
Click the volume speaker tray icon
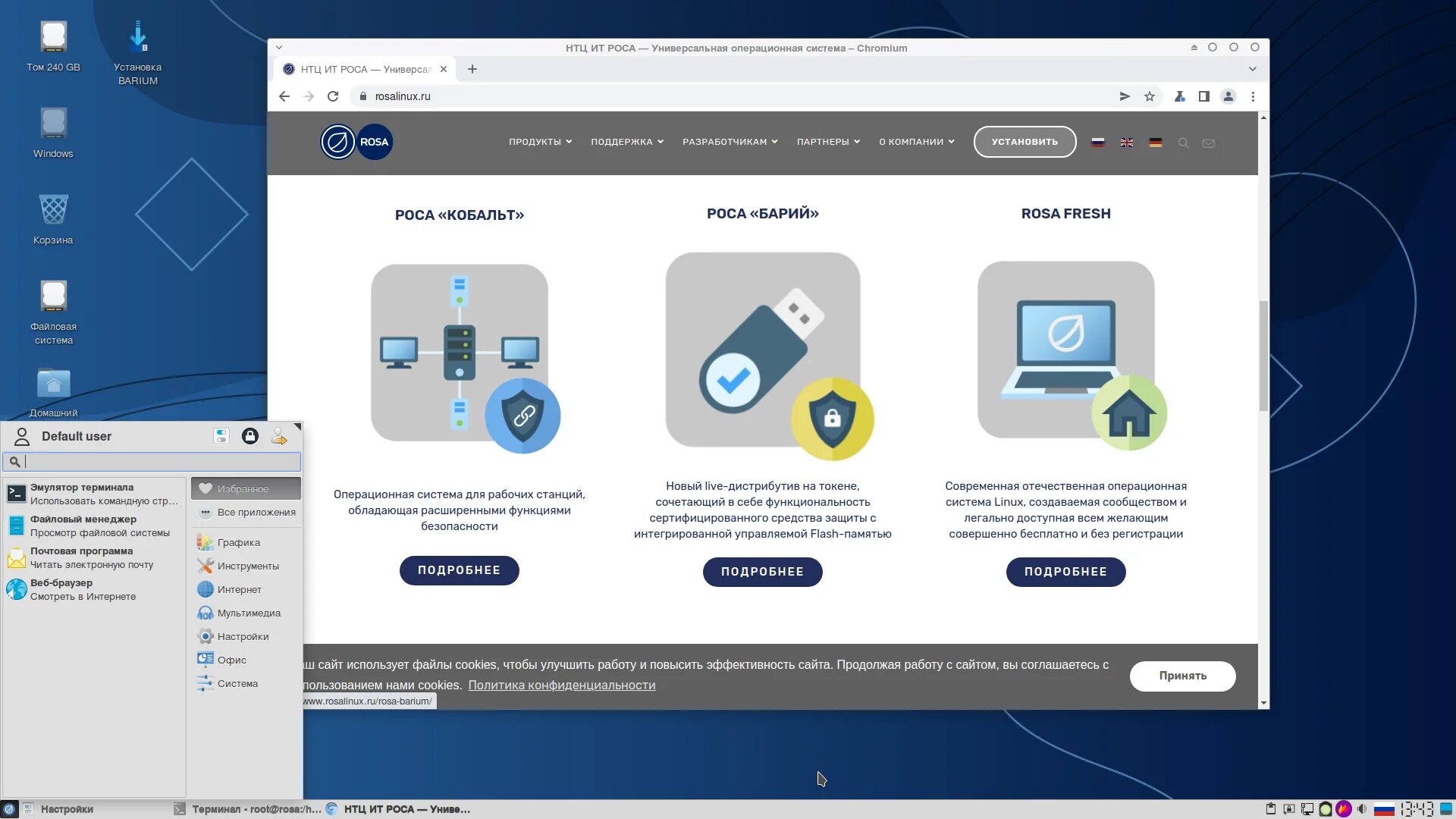click(1362, 809)
